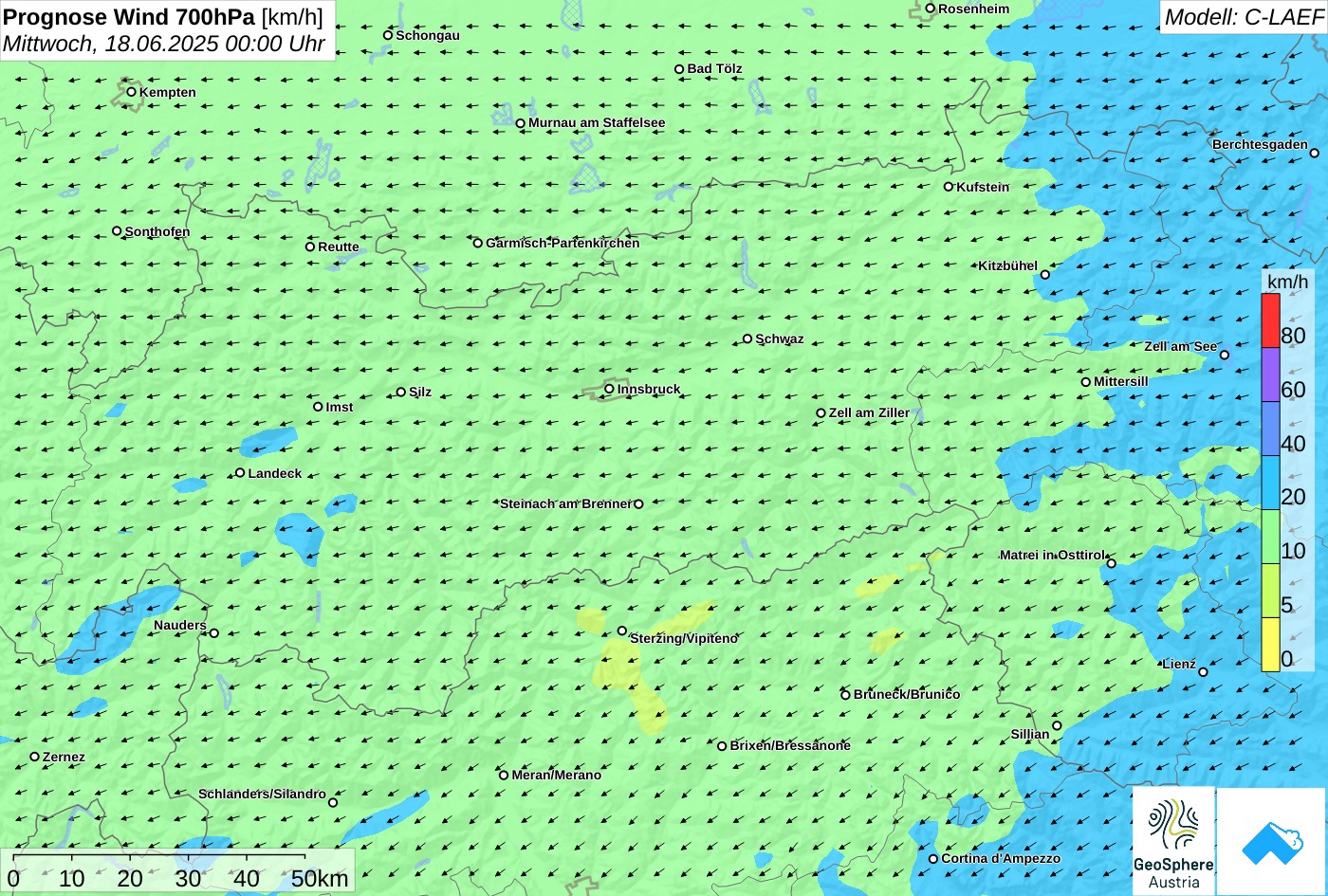Click the Zernez location dot
Viewport: 1328px width, 896px height.
coord(35,757)
